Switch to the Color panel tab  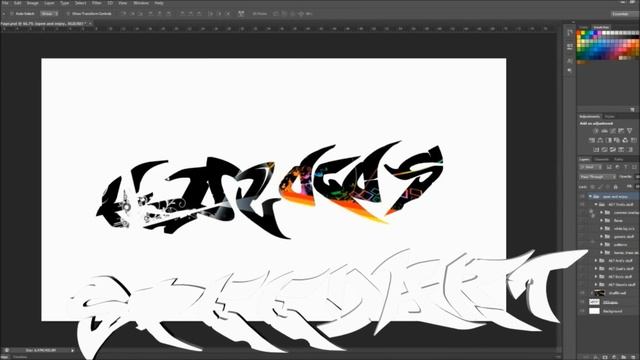584,27
